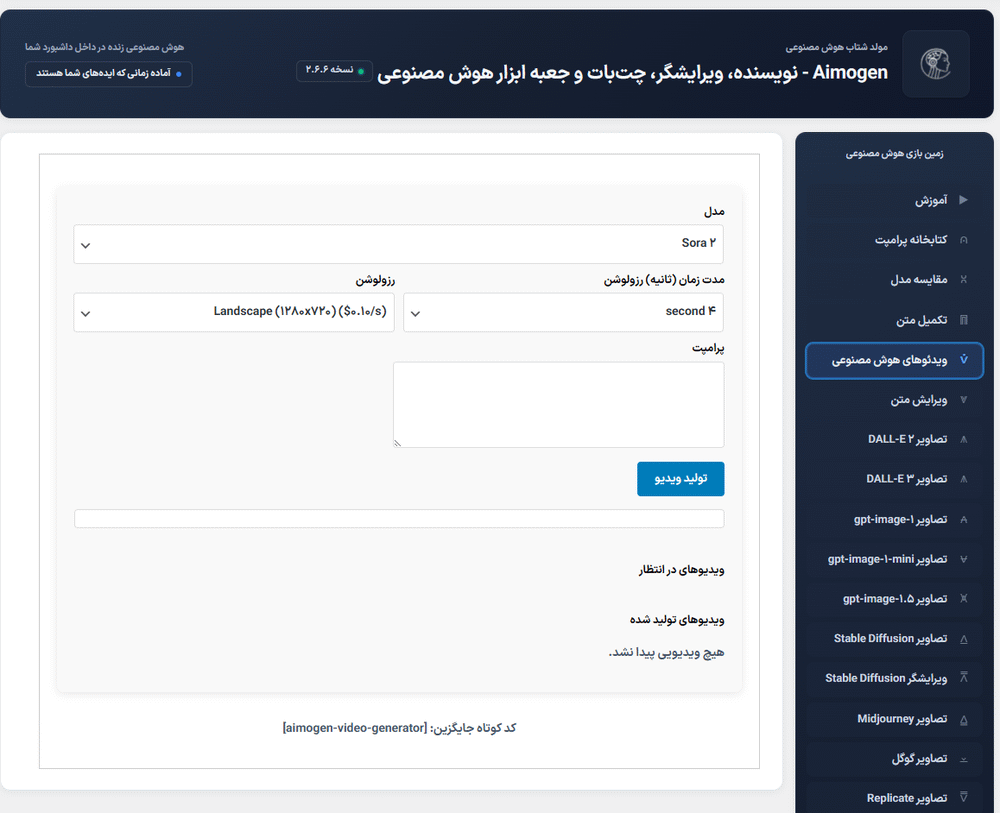The width and height of the screenshot is (1000, 813).
Task: Click the آماده زمانی که ایده‌های شما هستند button
Action: [107, 74]
